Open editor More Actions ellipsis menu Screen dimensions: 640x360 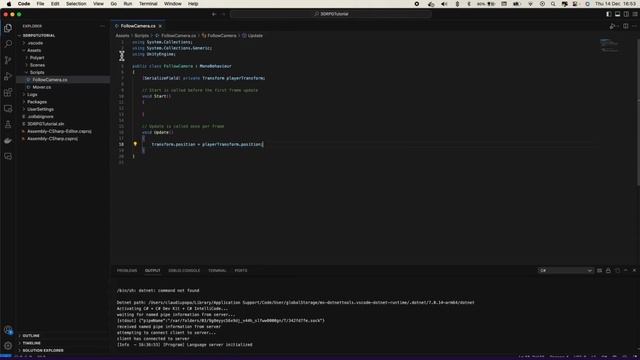click(x=634, y=26)
